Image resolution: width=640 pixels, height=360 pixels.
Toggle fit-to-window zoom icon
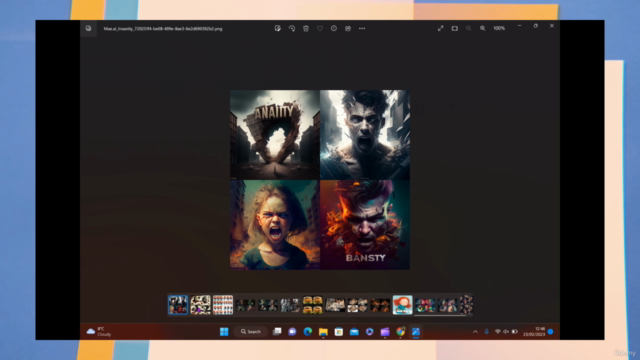[454, 28]
